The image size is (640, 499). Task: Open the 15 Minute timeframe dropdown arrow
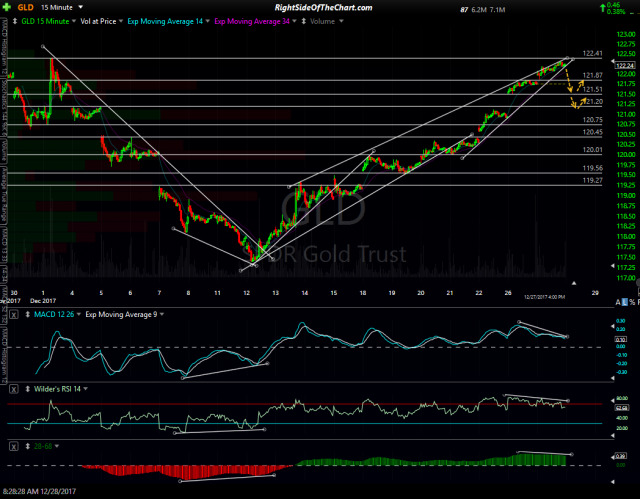[x=80, y=7]
